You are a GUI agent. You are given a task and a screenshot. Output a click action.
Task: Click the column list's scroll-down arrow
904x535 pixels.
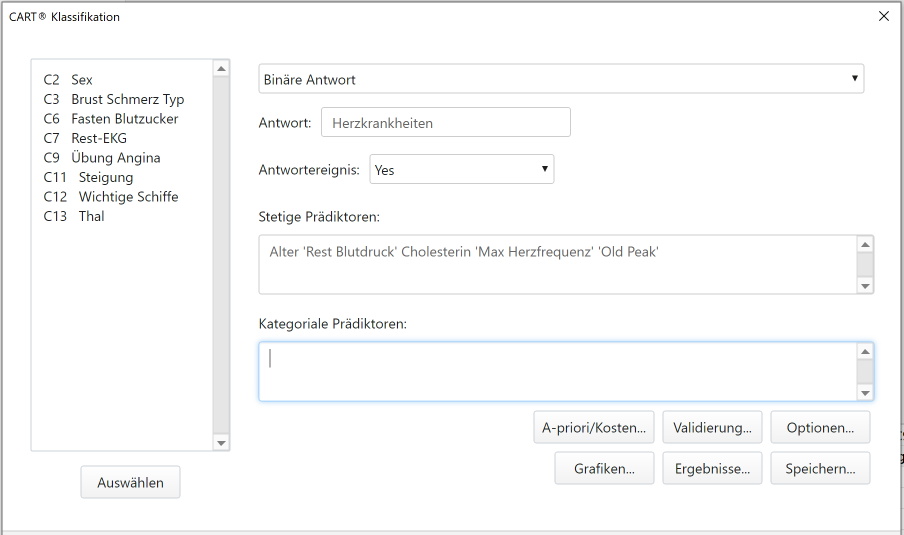tap(221, 443)
